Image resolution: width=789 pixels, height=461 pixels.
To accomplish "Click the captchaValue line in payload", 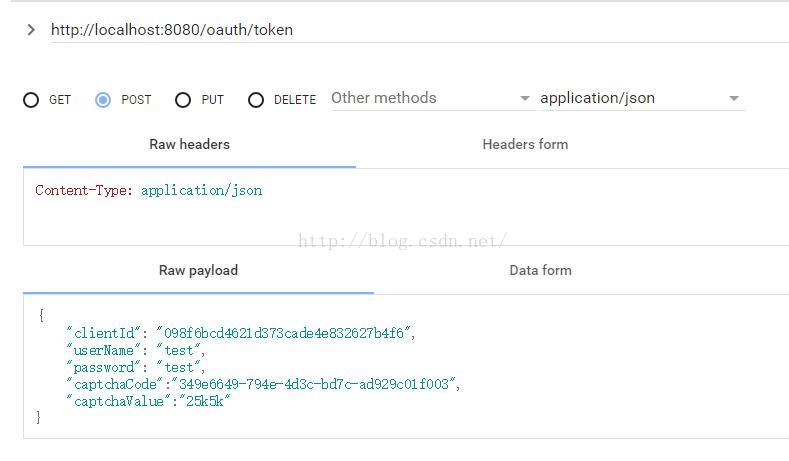I will 148,401.
